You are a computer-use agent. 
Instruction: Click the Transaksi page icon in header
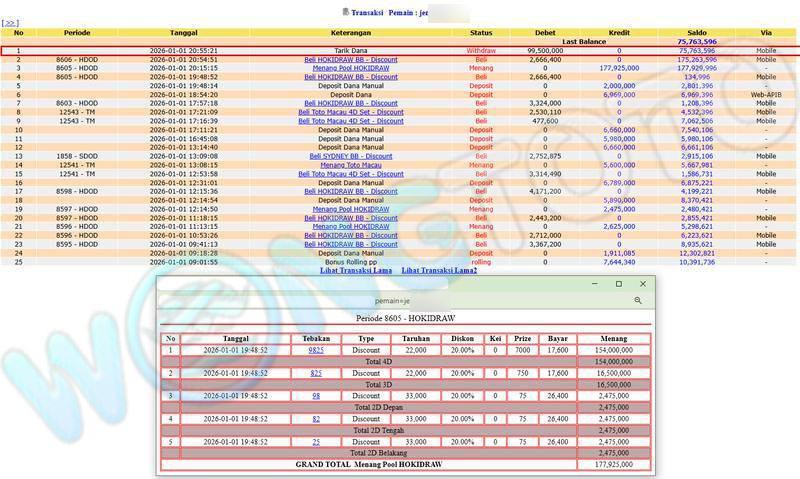(346, 11)
